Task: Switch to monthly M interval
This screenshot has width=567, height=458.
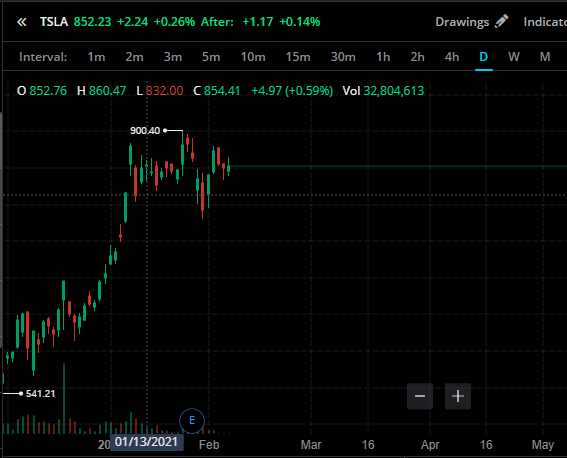Action: (545, 57)
